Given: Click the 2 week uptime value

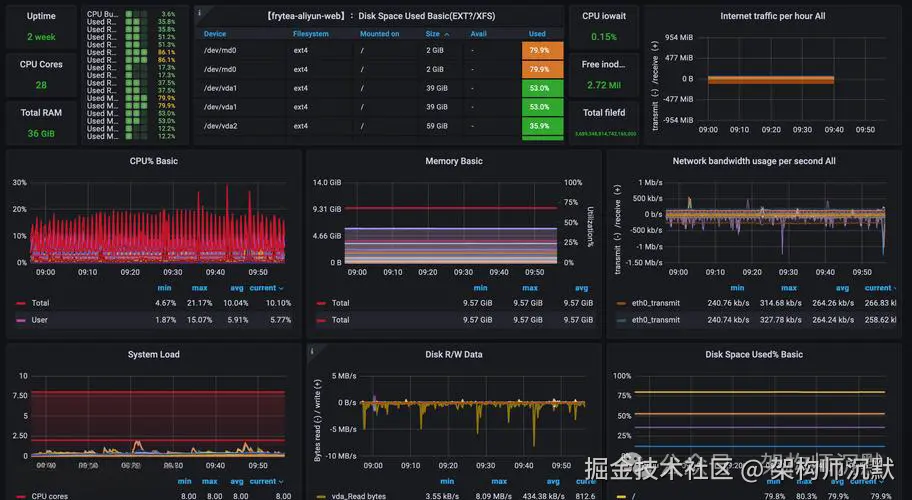Looking at the screenshot, I should pos(41,37).
